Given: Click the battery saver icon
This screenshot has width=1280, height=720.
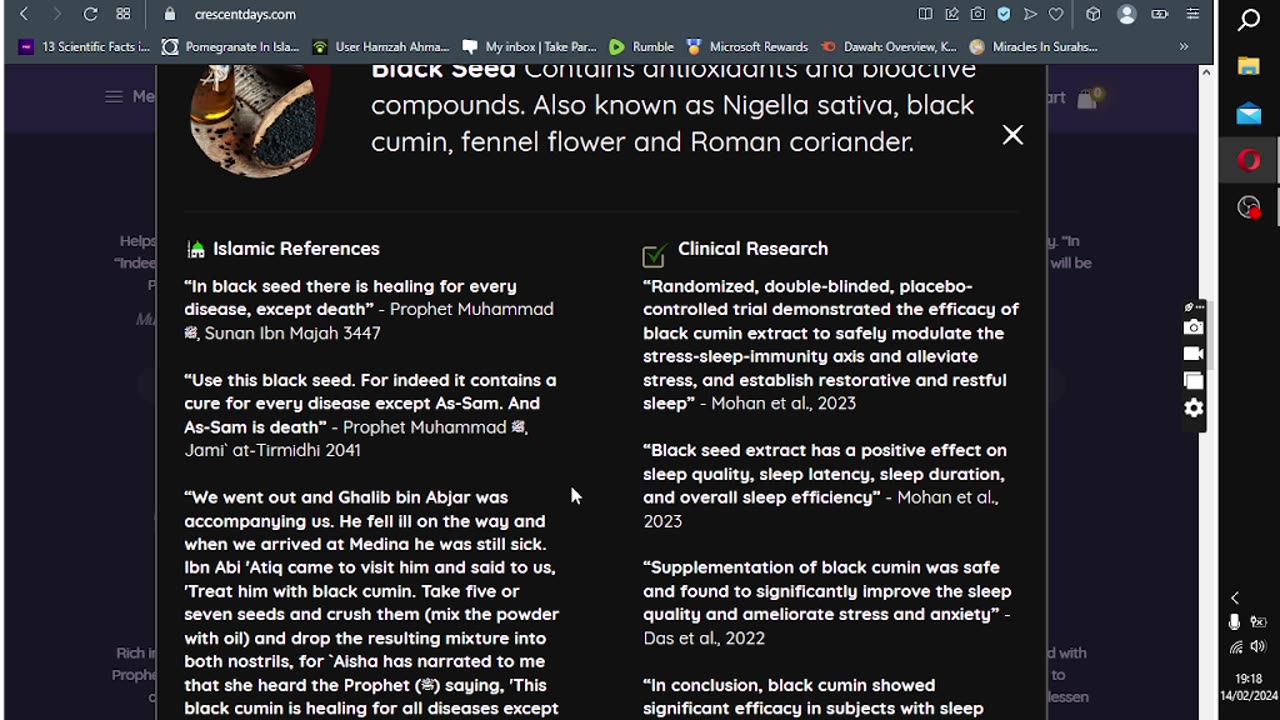Looking at the screenshot, I should [x=1160, y=14].
